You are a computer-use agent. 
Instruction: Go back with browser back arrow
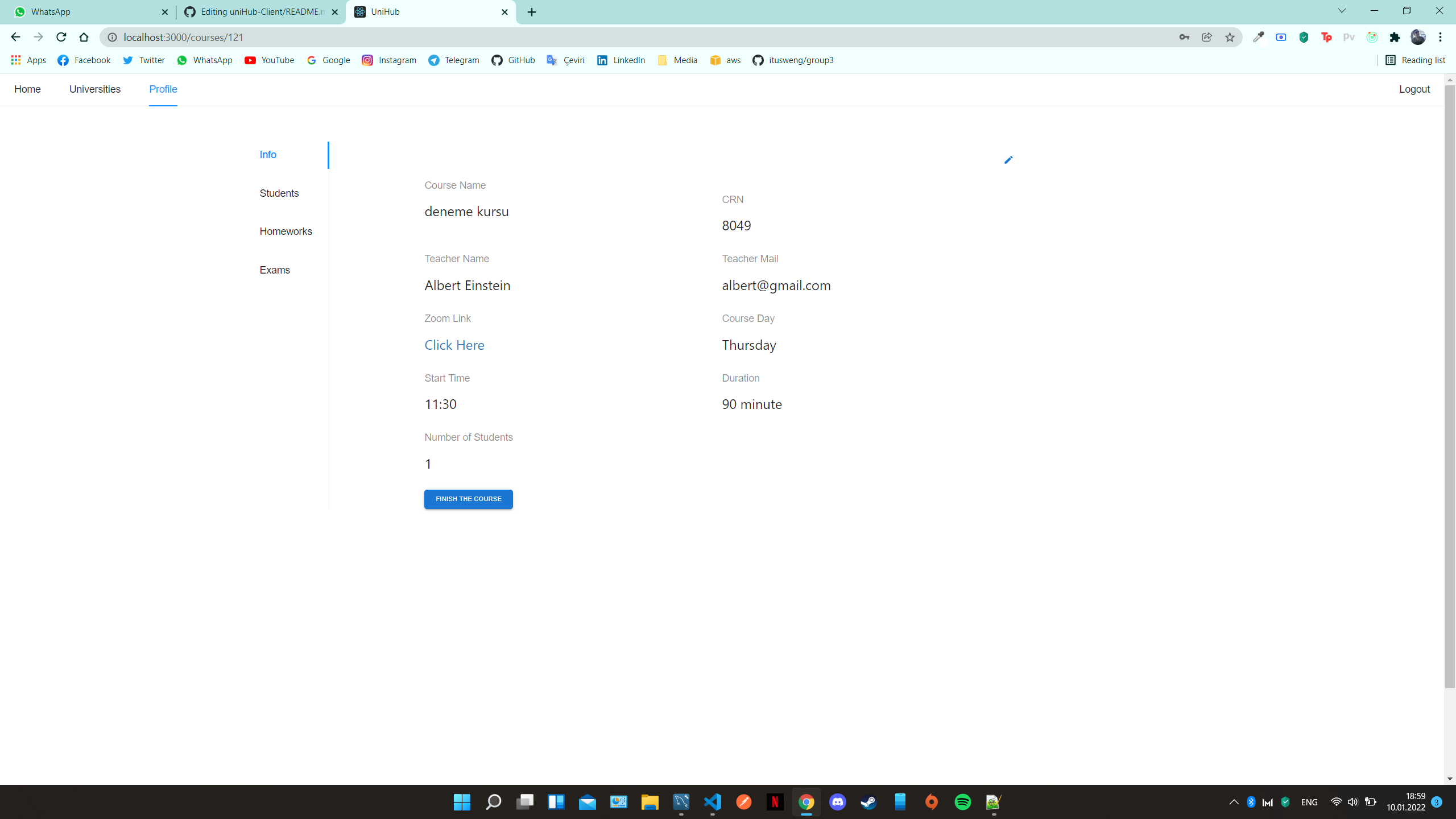[x=15, y=37]
